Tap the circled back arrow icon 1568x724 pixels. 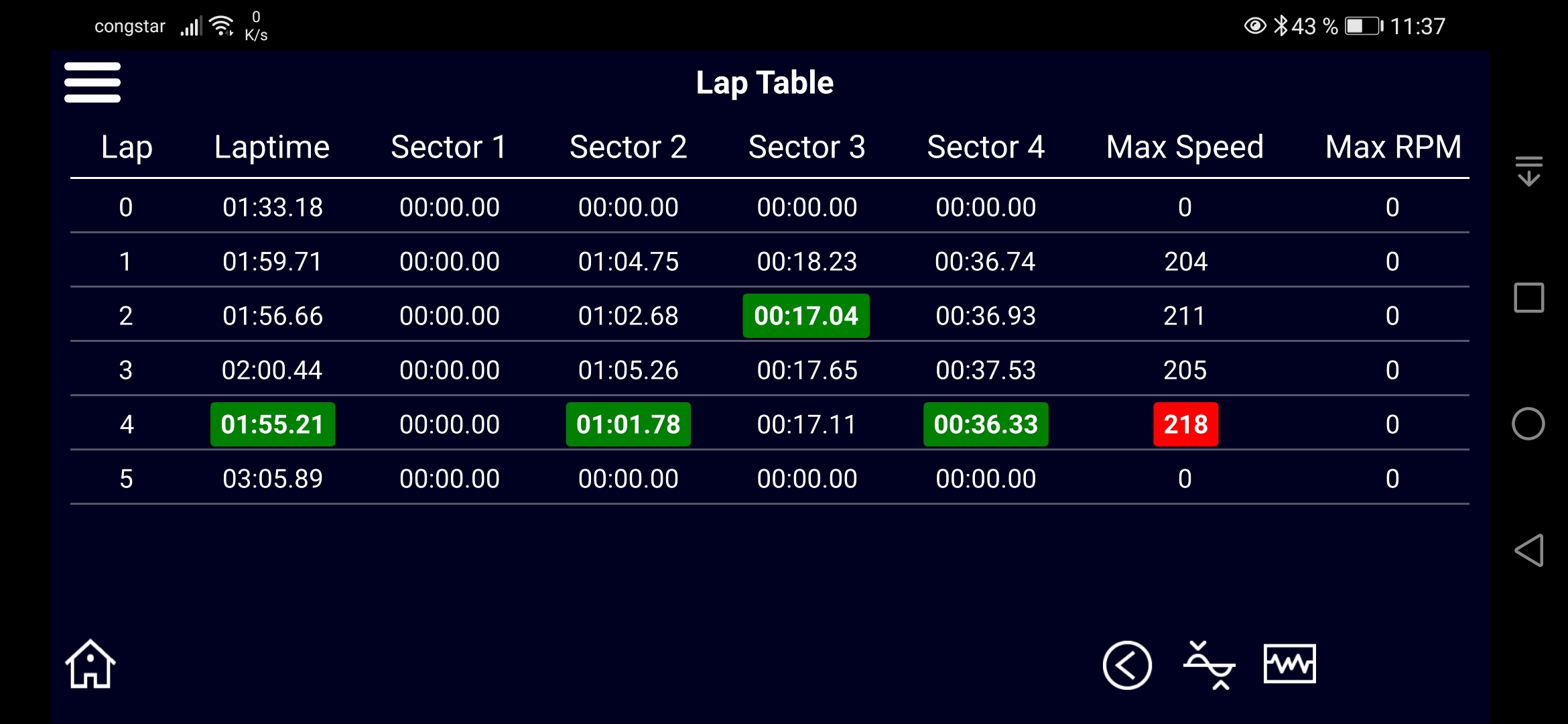pos(1127,665)
